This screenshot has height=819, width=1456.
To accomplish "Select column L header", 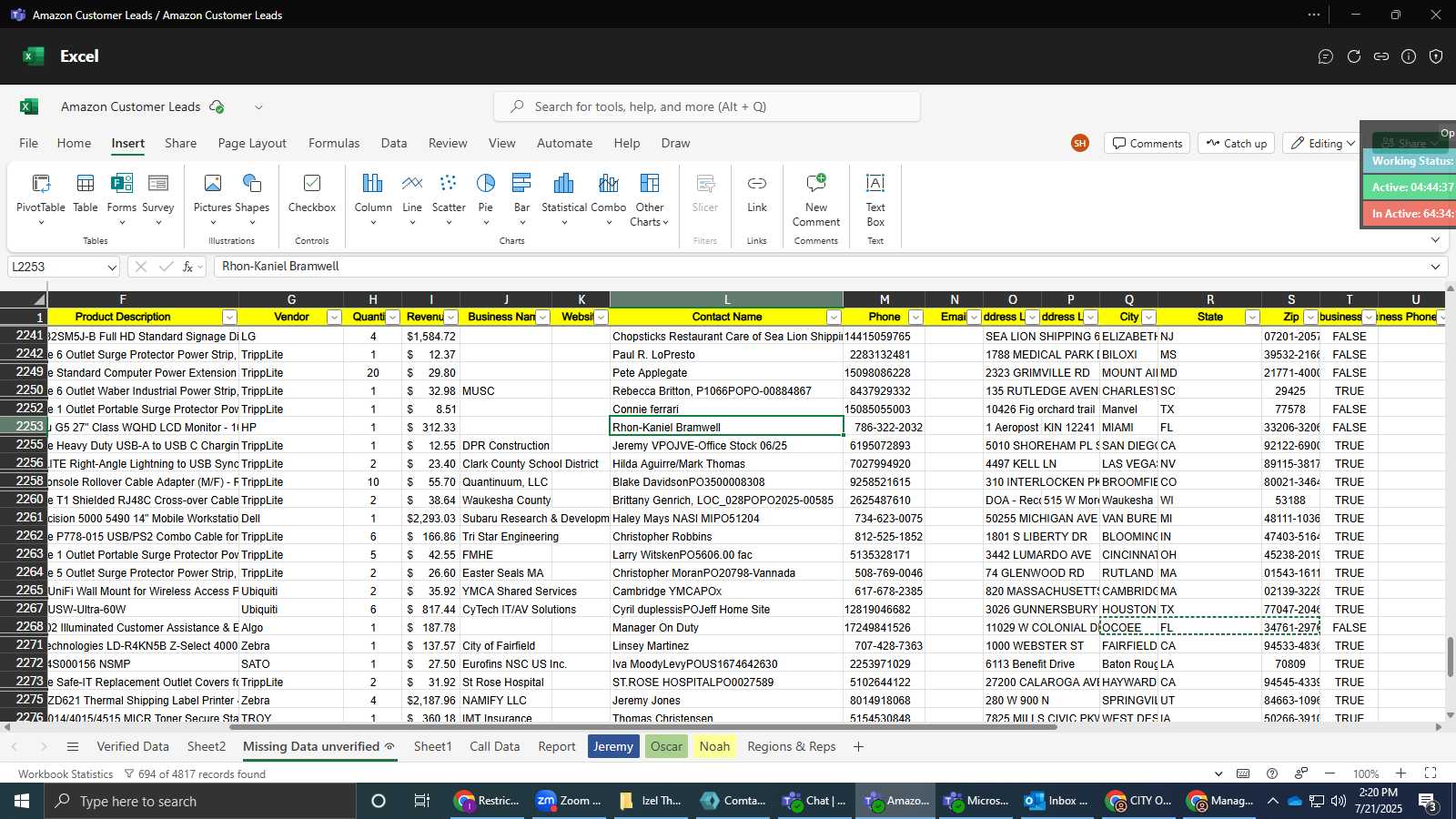I will click(x=726, y=299).
